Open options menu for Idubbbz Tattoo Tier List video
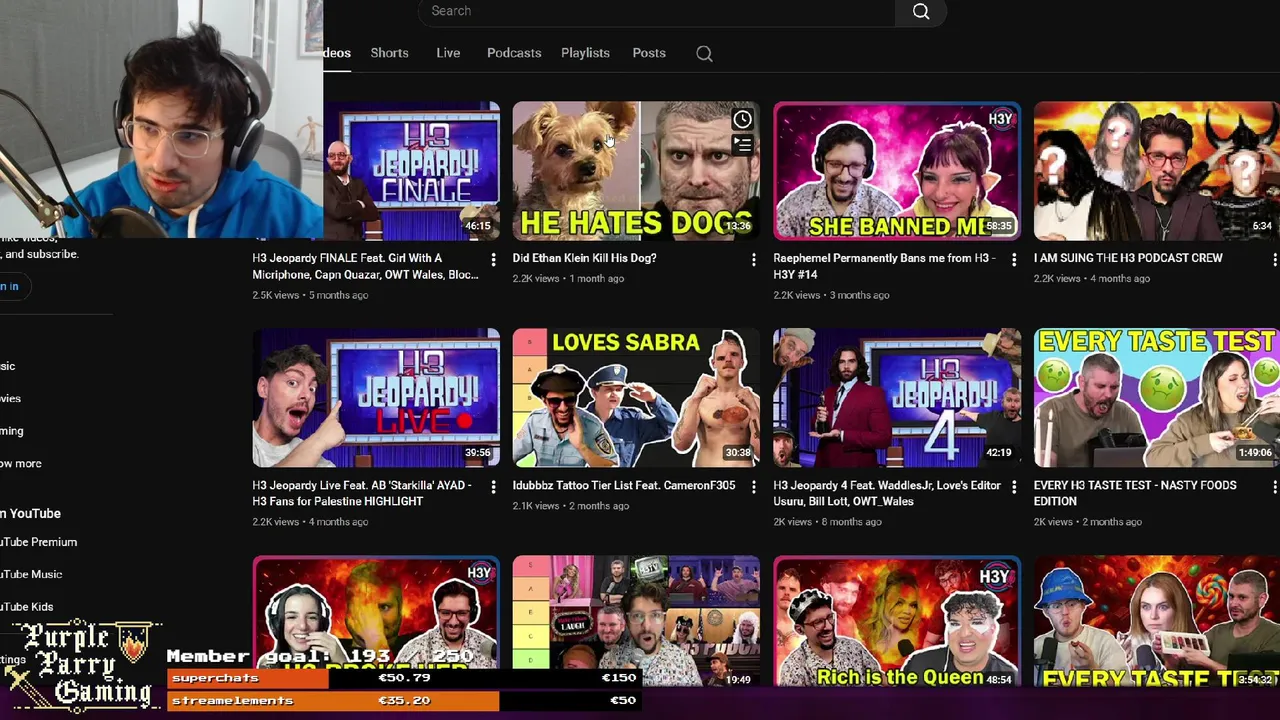1280x720 pixels. 753,487
